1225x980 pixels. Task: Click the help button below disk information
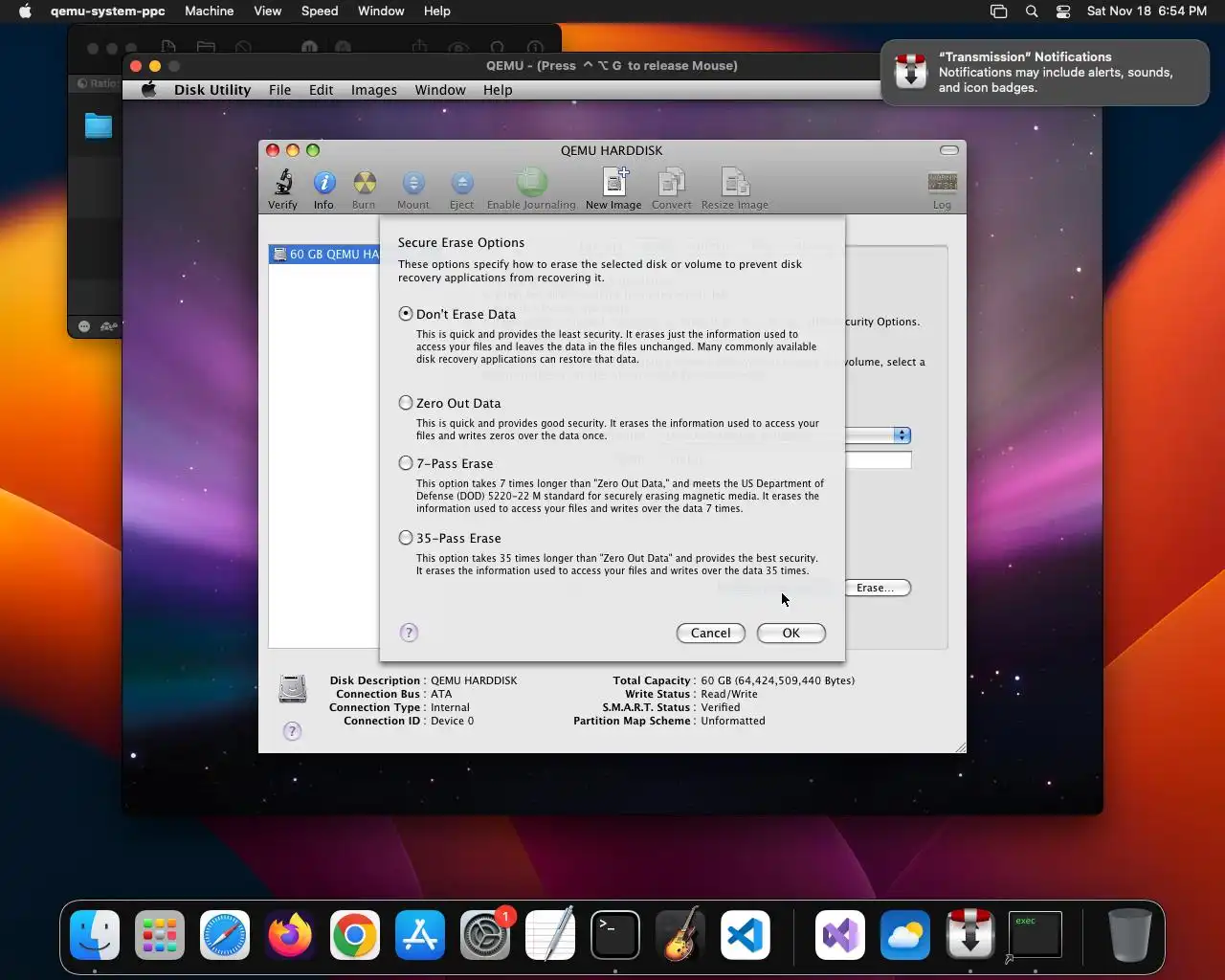pyautogui.click(x=293, y=731)
